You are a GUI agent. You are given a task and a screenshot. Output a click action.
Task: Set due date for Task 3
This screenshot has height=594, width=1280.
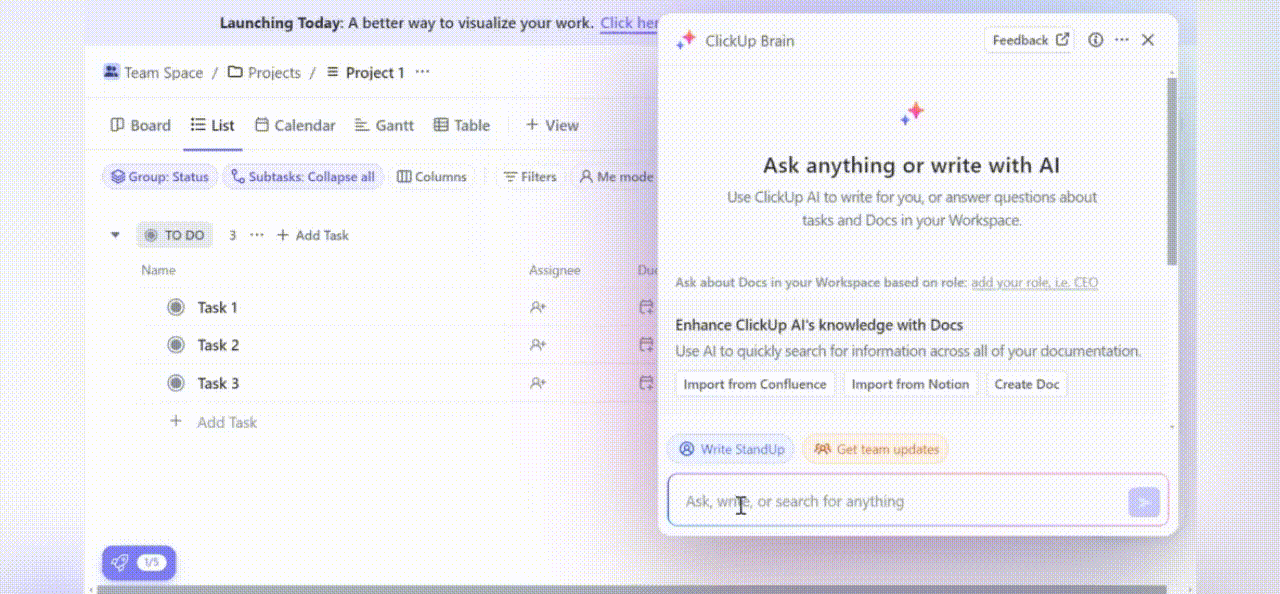pos(647,384)
